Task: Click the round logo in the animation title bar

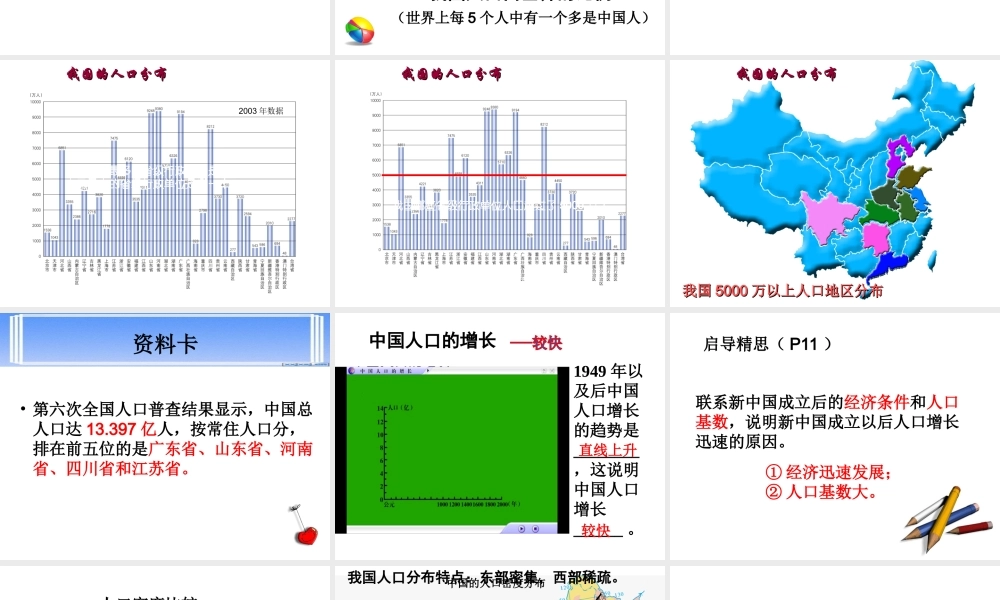Action: 351,370
